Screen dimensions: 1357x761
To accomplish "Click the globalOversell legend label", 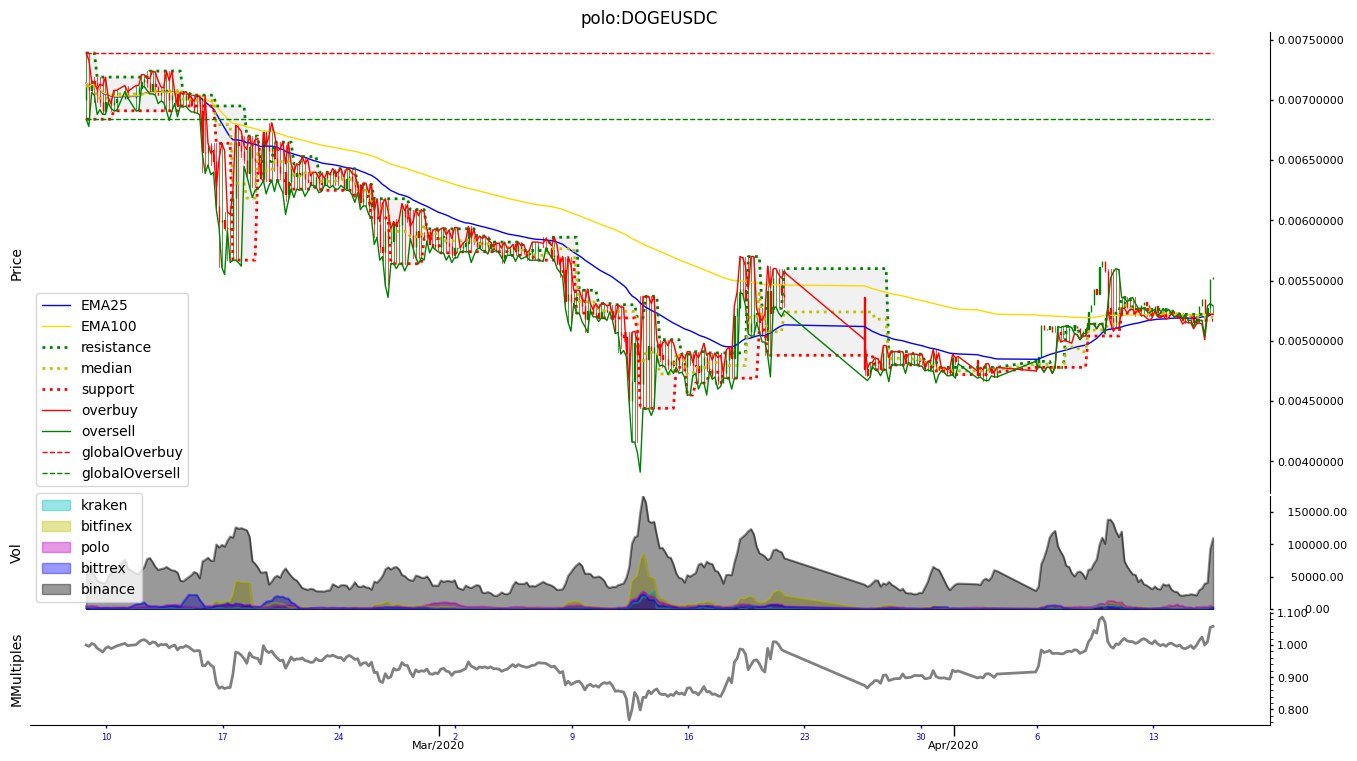I will click(x=131, y=473).
